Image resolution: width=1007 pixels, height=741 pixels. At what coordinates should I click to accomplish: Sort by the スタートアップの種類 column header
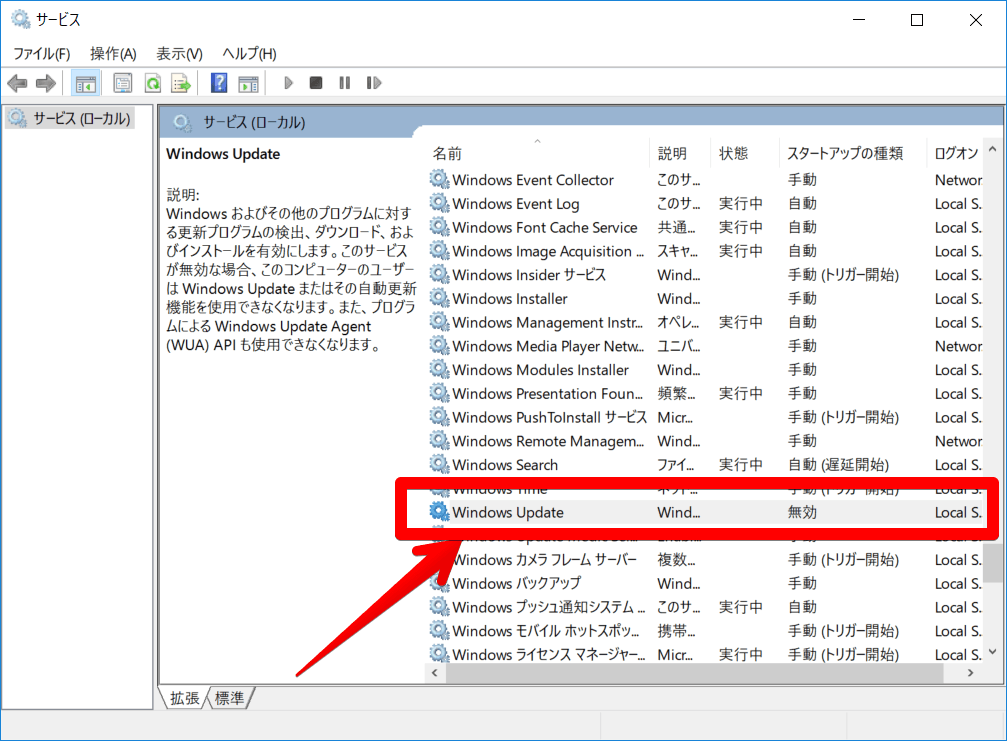click(844, 153)
